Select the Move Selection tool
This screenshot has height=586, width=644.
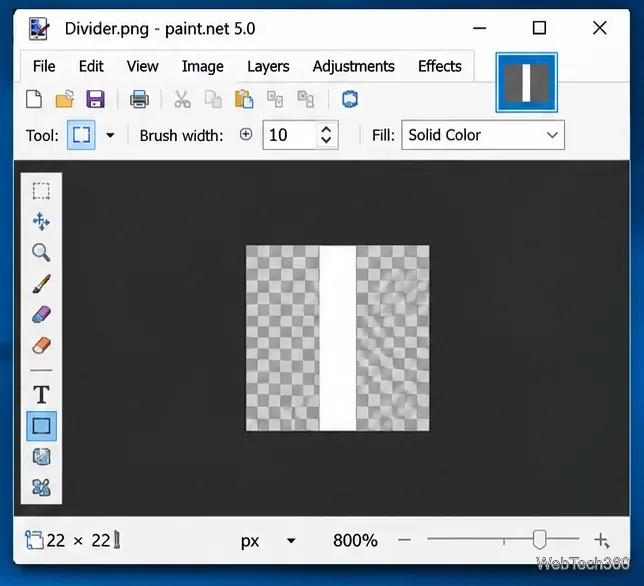[x=41, y=221]
